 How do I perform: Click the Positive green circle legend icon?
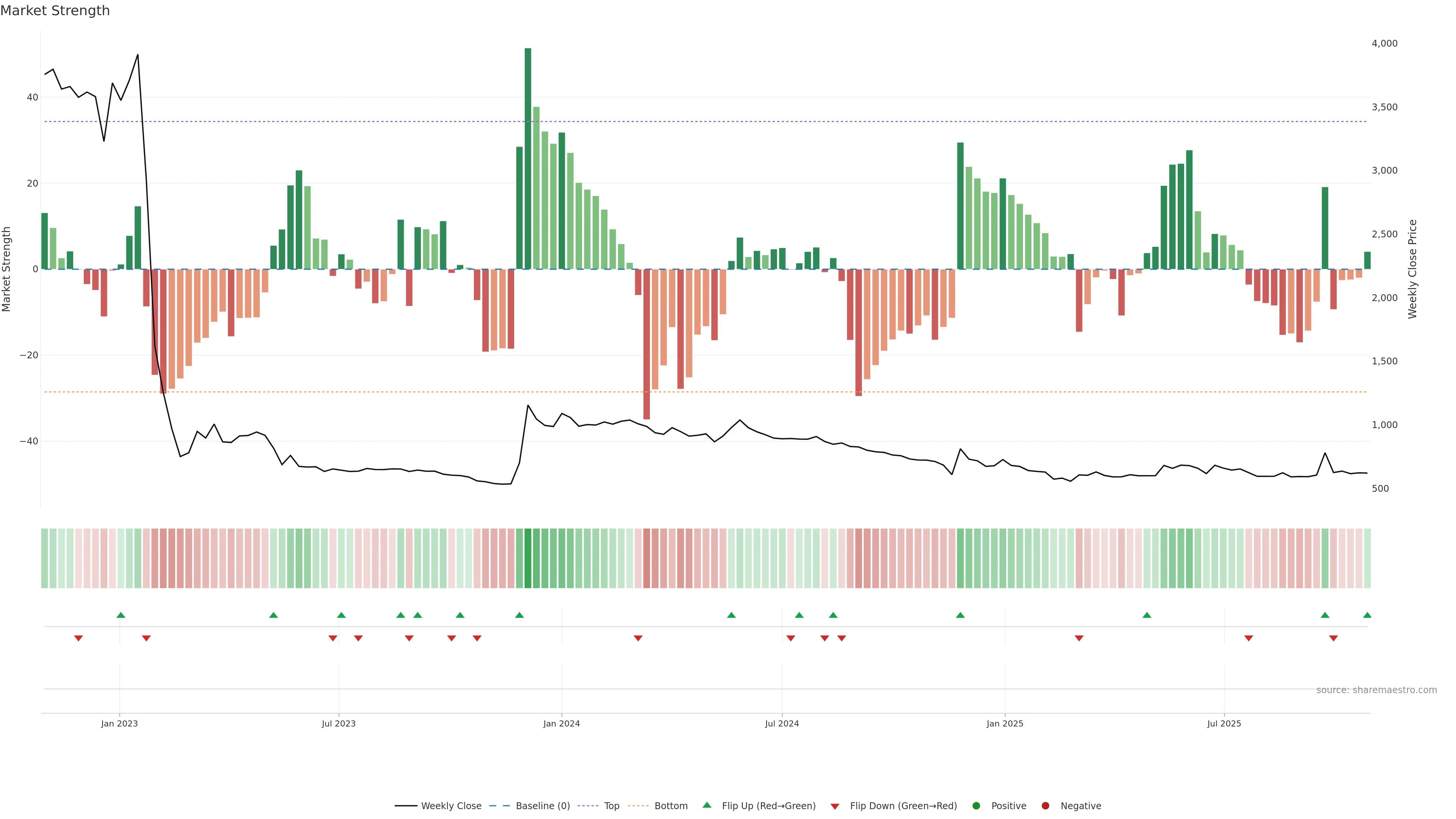pyautogui.click(x=976, y=806)
